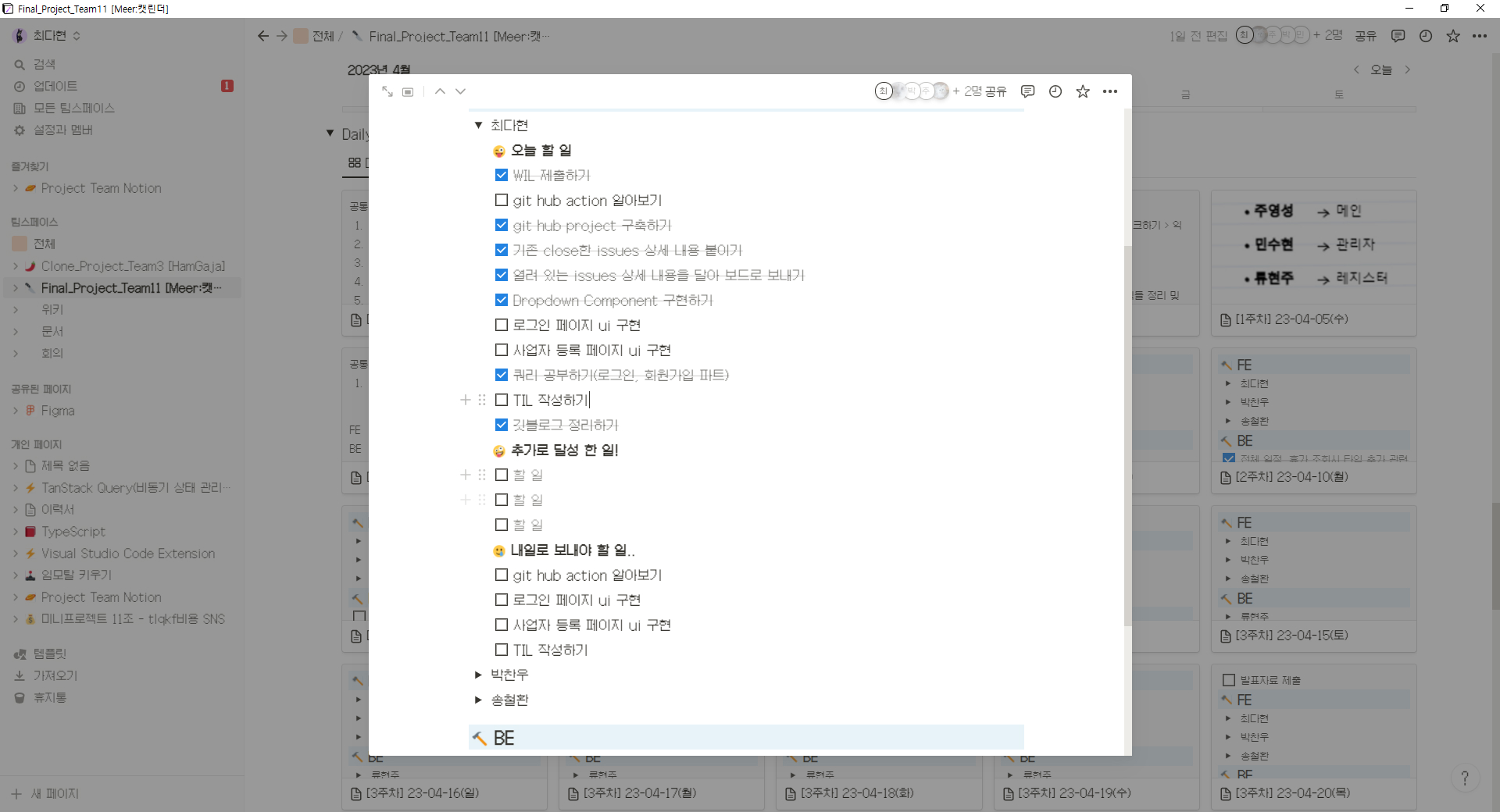Select the TypeScript page in the sidebar
The height and width of the screenshot is (812, 1500).
(x=73, y=532)
